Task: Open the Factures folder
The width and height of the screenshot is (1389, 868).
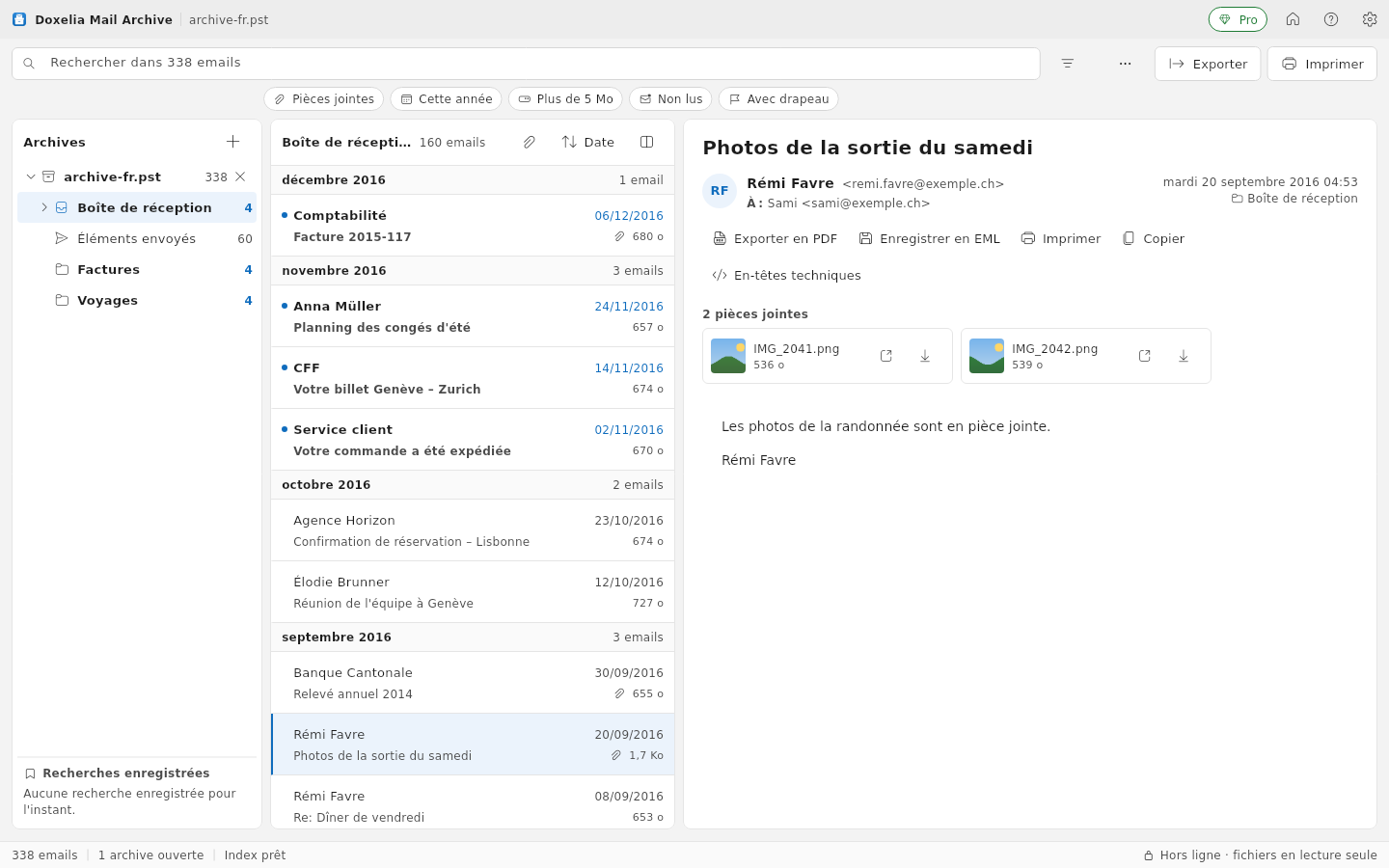Action: coord(137,269)
